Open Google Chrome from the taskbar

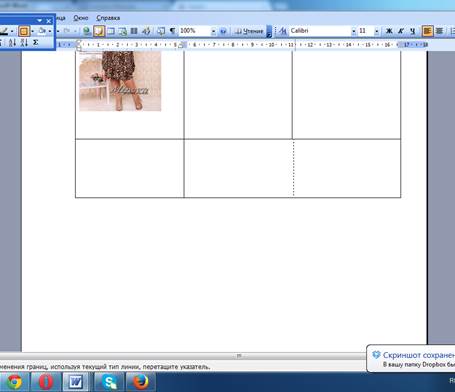[x=15, y=382]
